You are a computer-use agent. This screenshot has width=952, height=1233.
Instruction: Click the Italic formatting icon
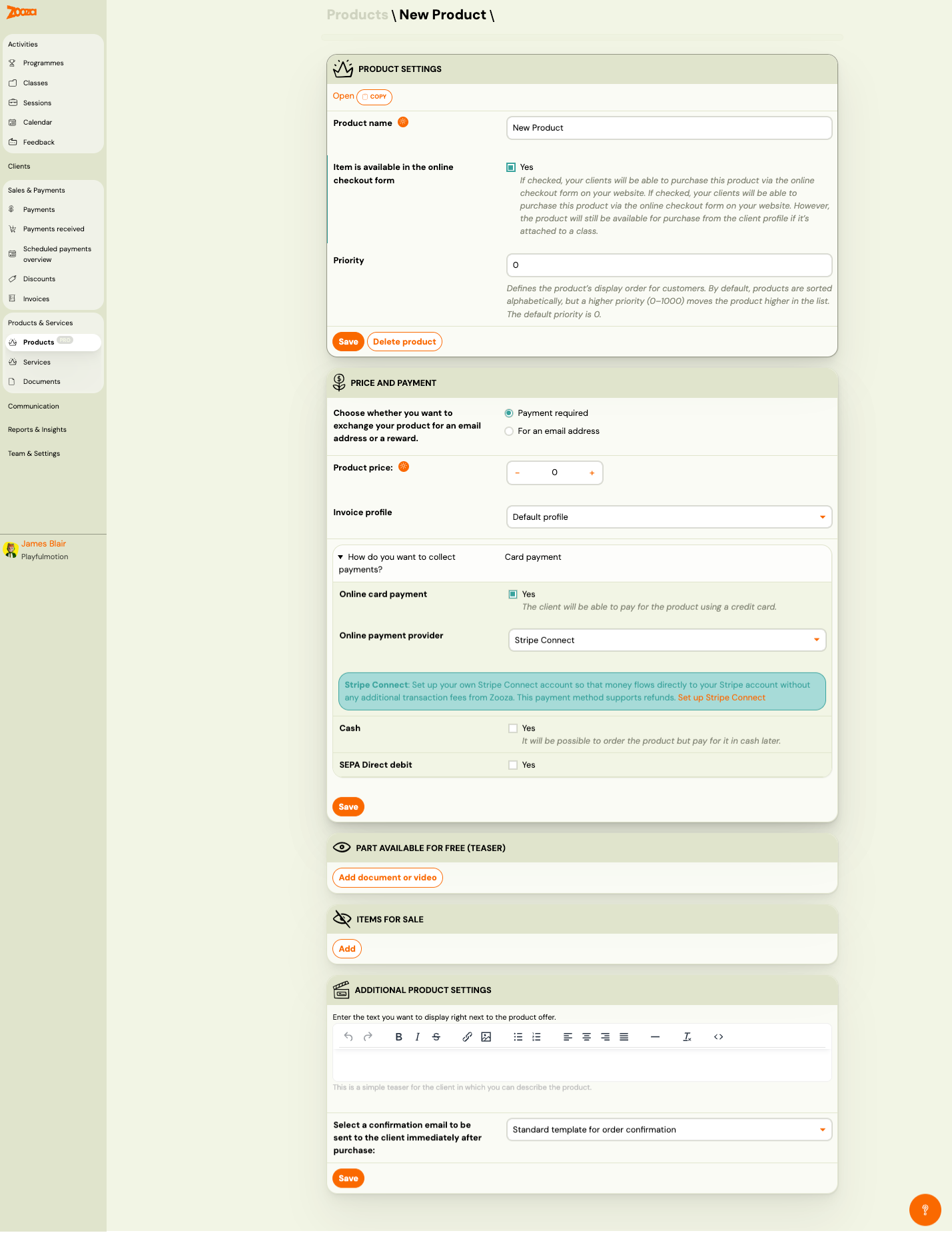[x=418, y=1037]
